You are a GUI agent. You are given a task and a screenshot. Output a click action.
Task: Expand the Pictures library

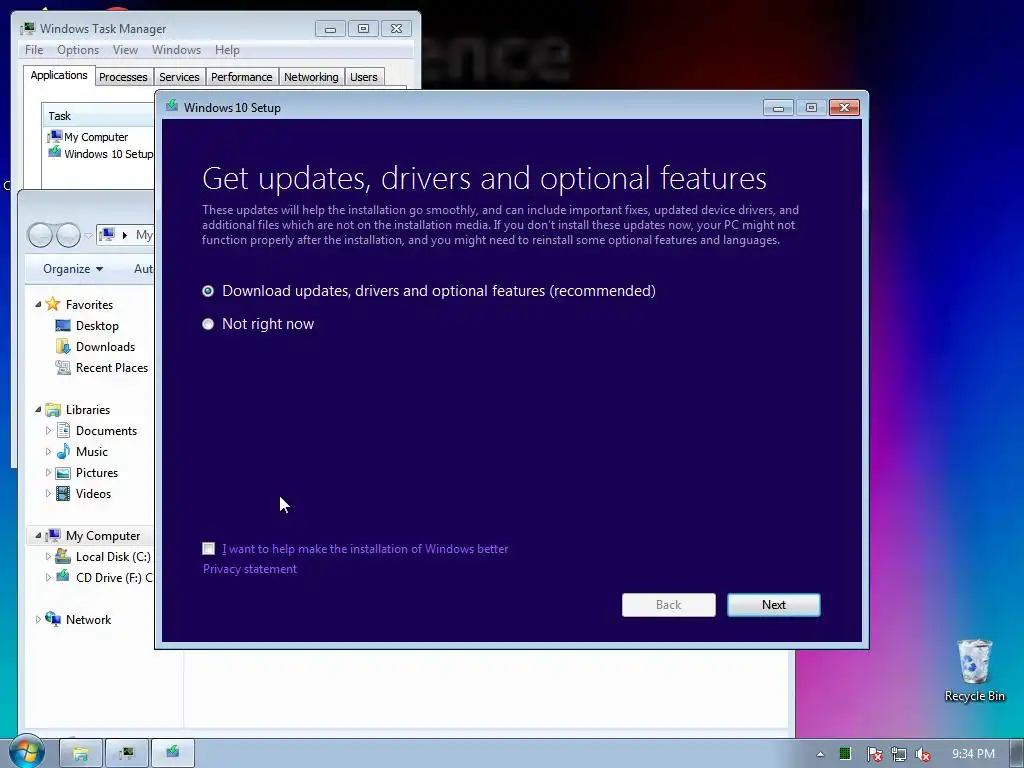click(x=48, y=472)
